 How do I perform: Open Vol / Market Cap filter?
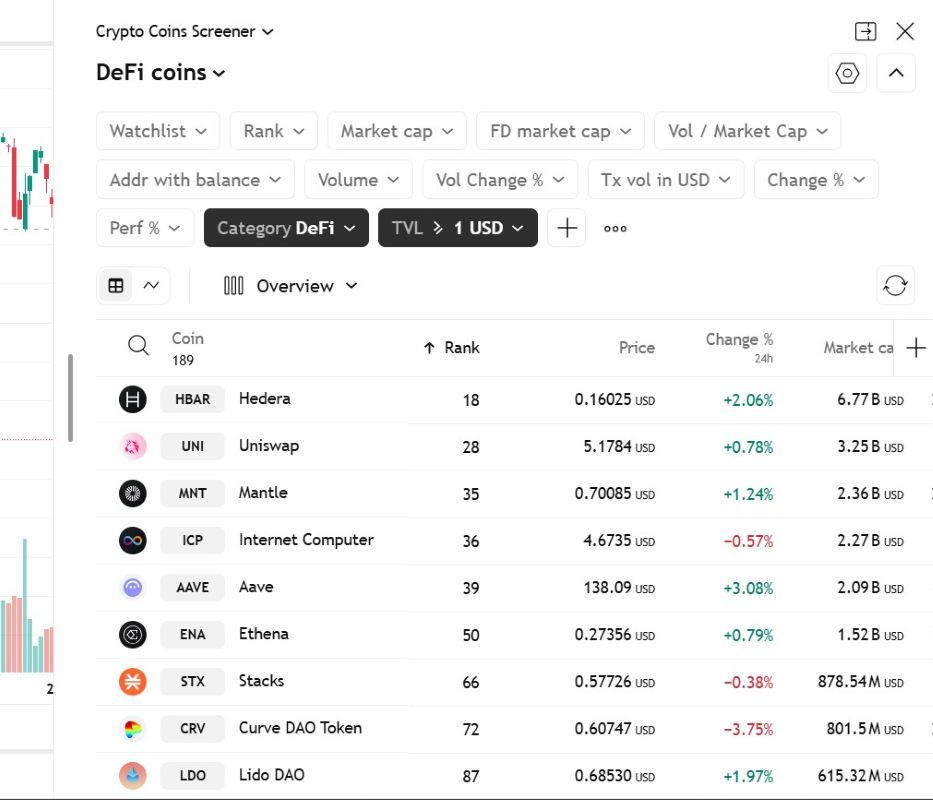(x=747, y=131)
